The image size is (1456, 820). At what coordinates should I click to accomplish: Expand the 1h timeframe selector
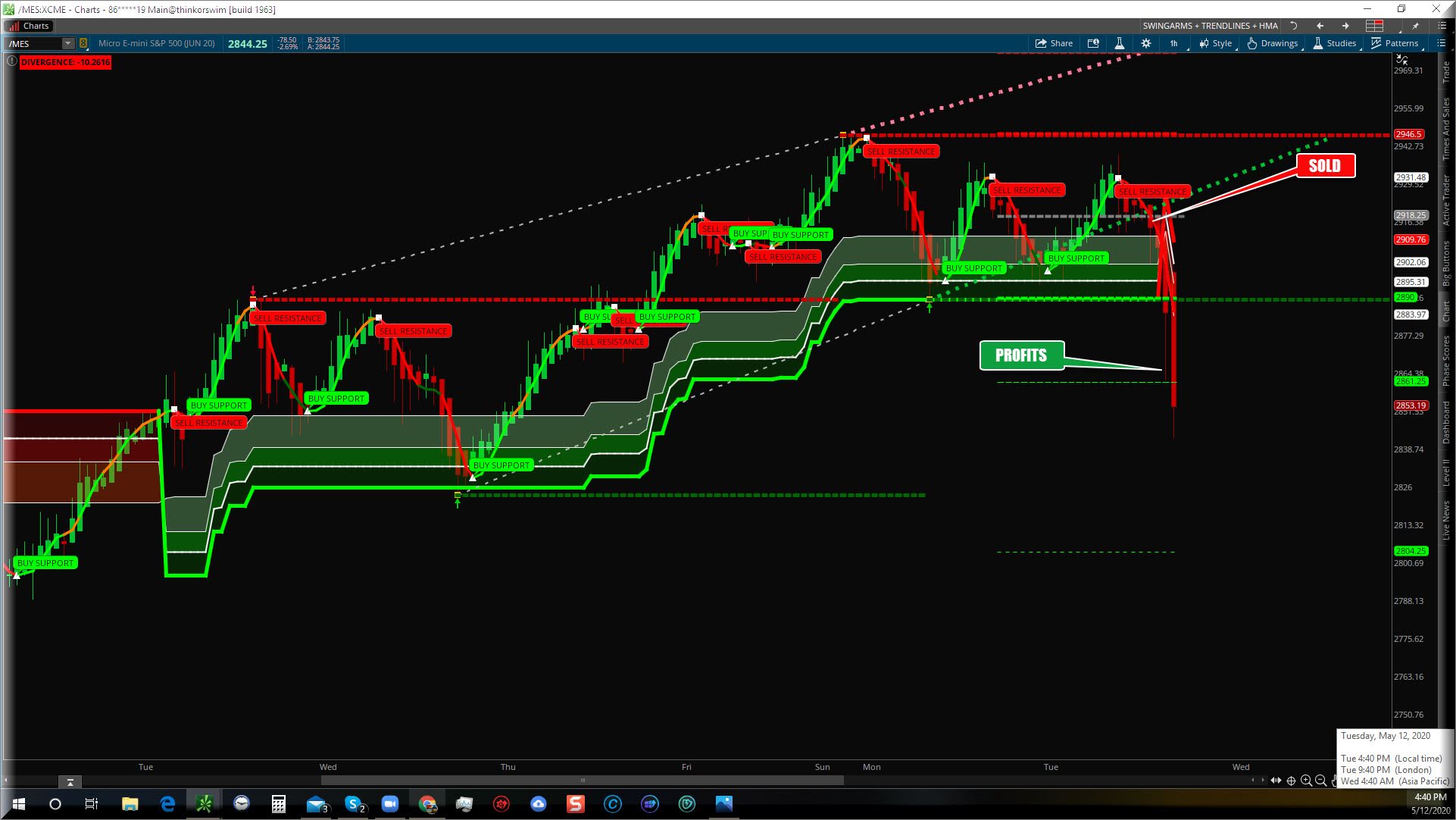tap(1173, 43)
